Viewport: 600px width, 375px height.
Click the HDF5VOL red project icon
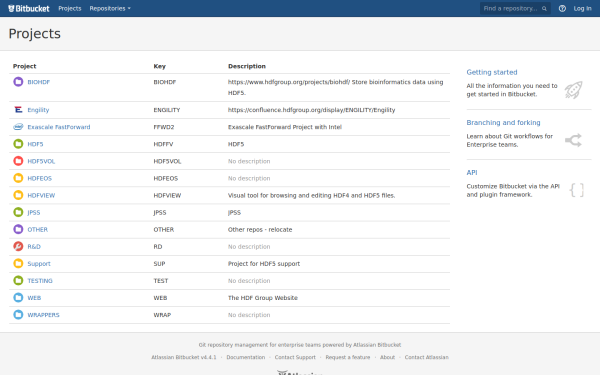click(x=18, y=161)
